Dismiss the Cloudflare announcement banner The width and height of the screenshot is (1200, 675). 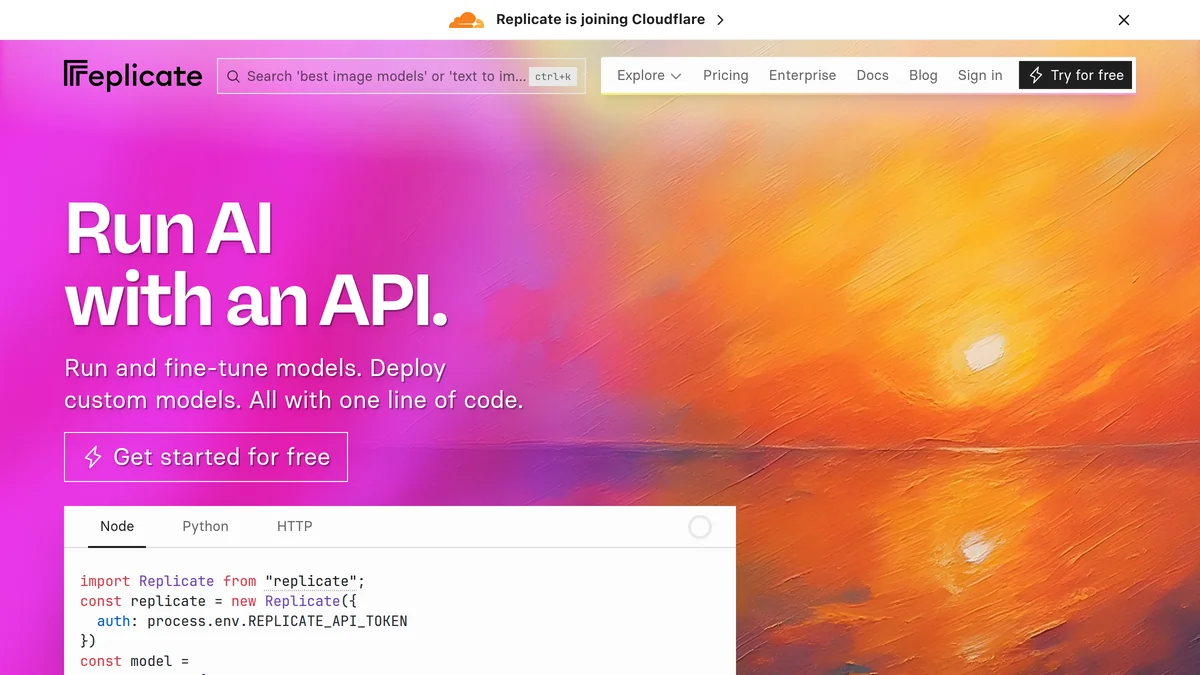pyautogui.click(x=1123, y=19)
